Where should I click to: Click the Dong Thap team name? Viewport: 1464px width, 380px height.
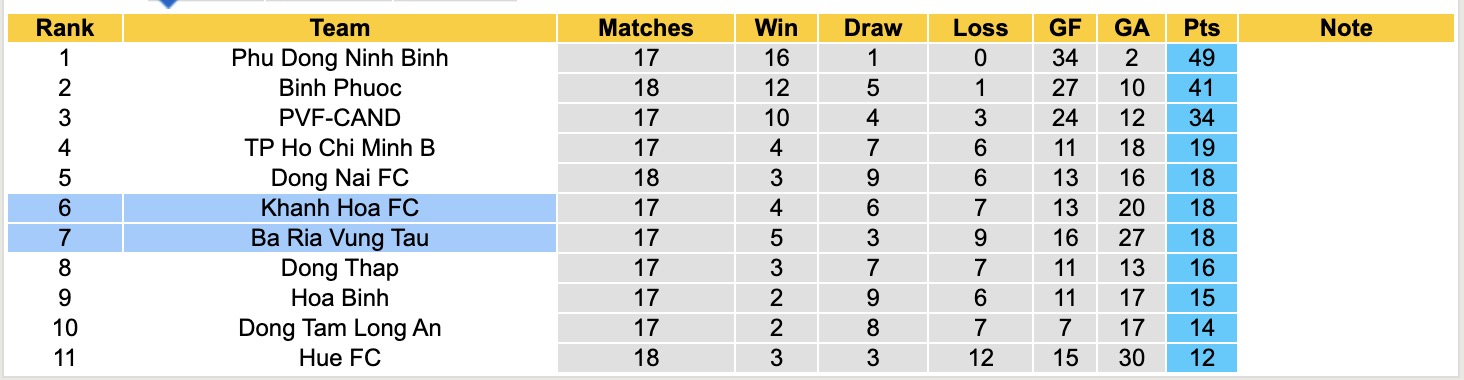click(x=340, y=268)
